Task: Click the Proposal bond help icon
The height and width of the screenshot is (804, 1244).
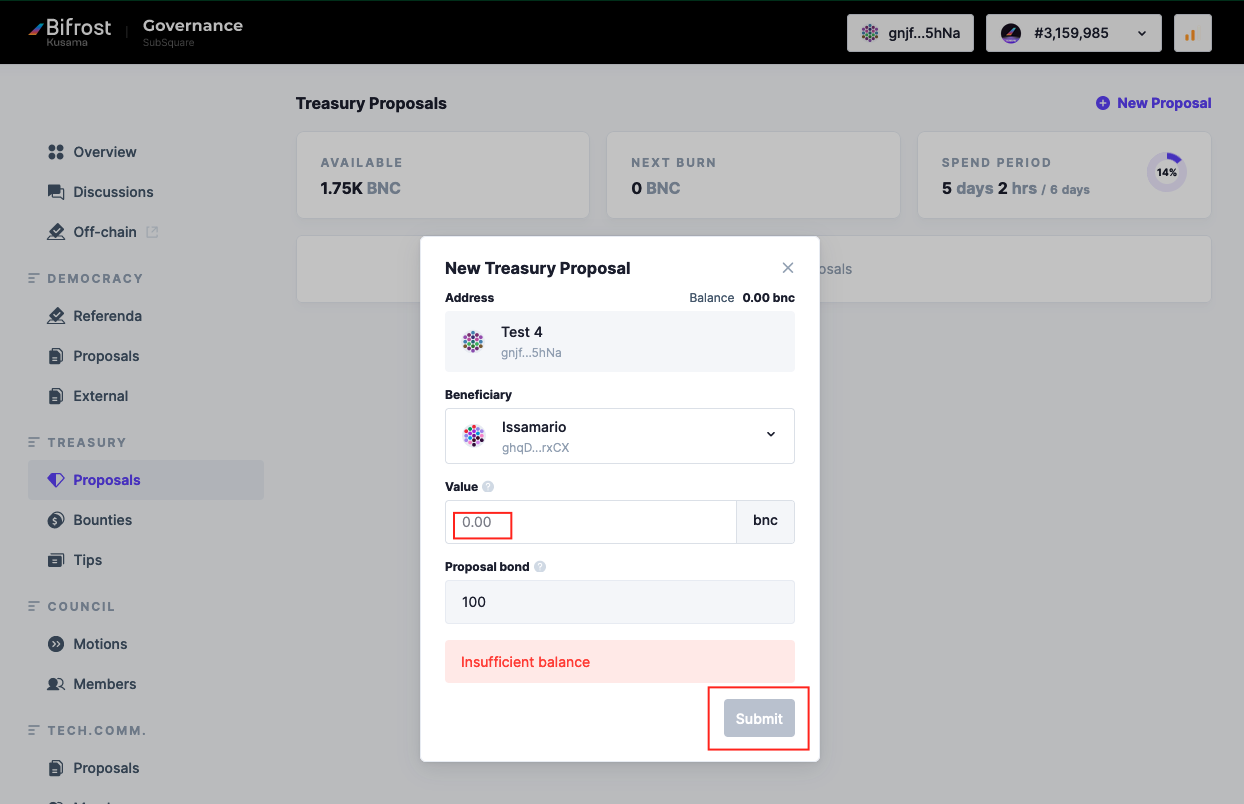Action: point(540,567)
